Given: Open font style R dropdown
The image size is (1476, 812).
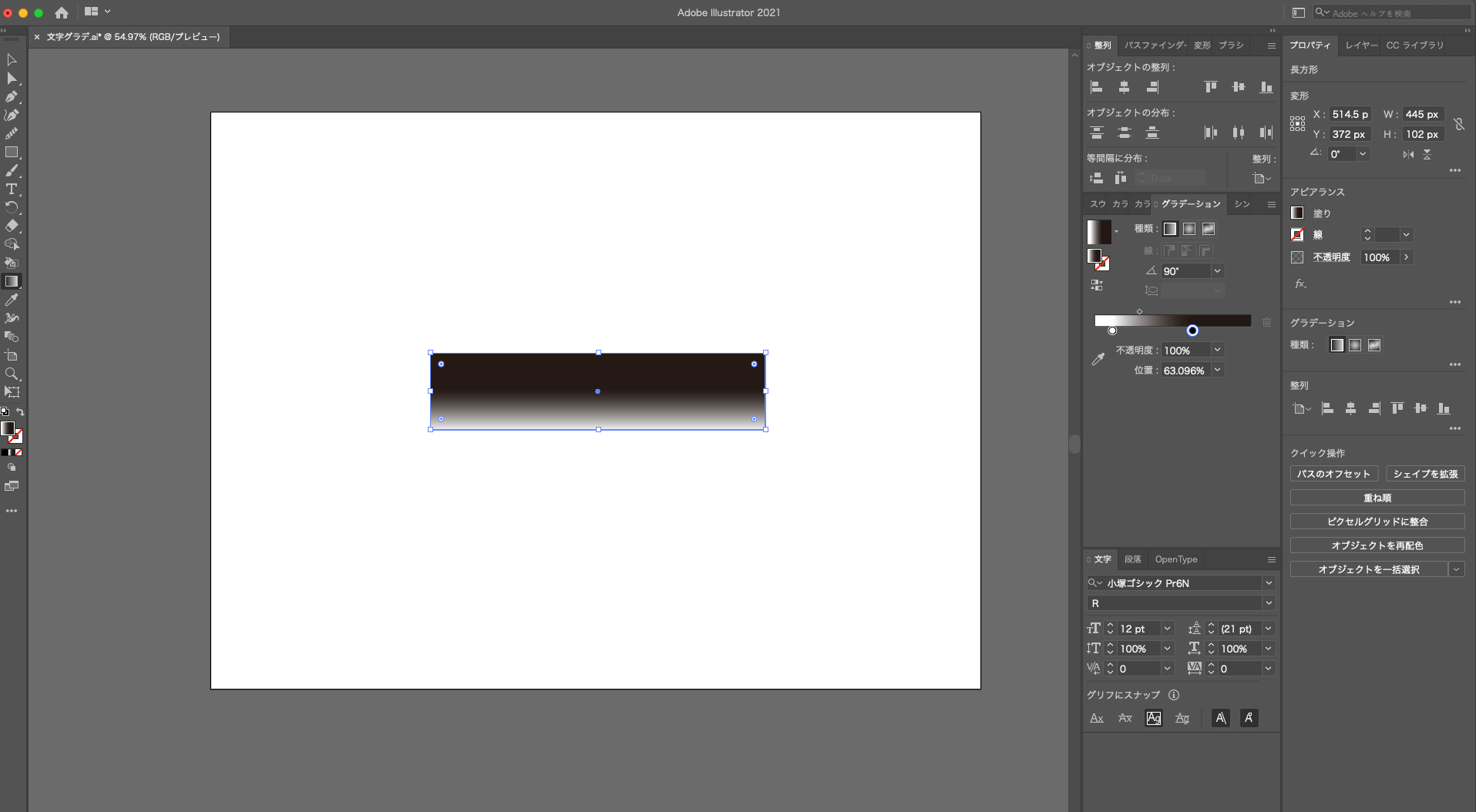Looking at the screenshot, I should 1269,603.
